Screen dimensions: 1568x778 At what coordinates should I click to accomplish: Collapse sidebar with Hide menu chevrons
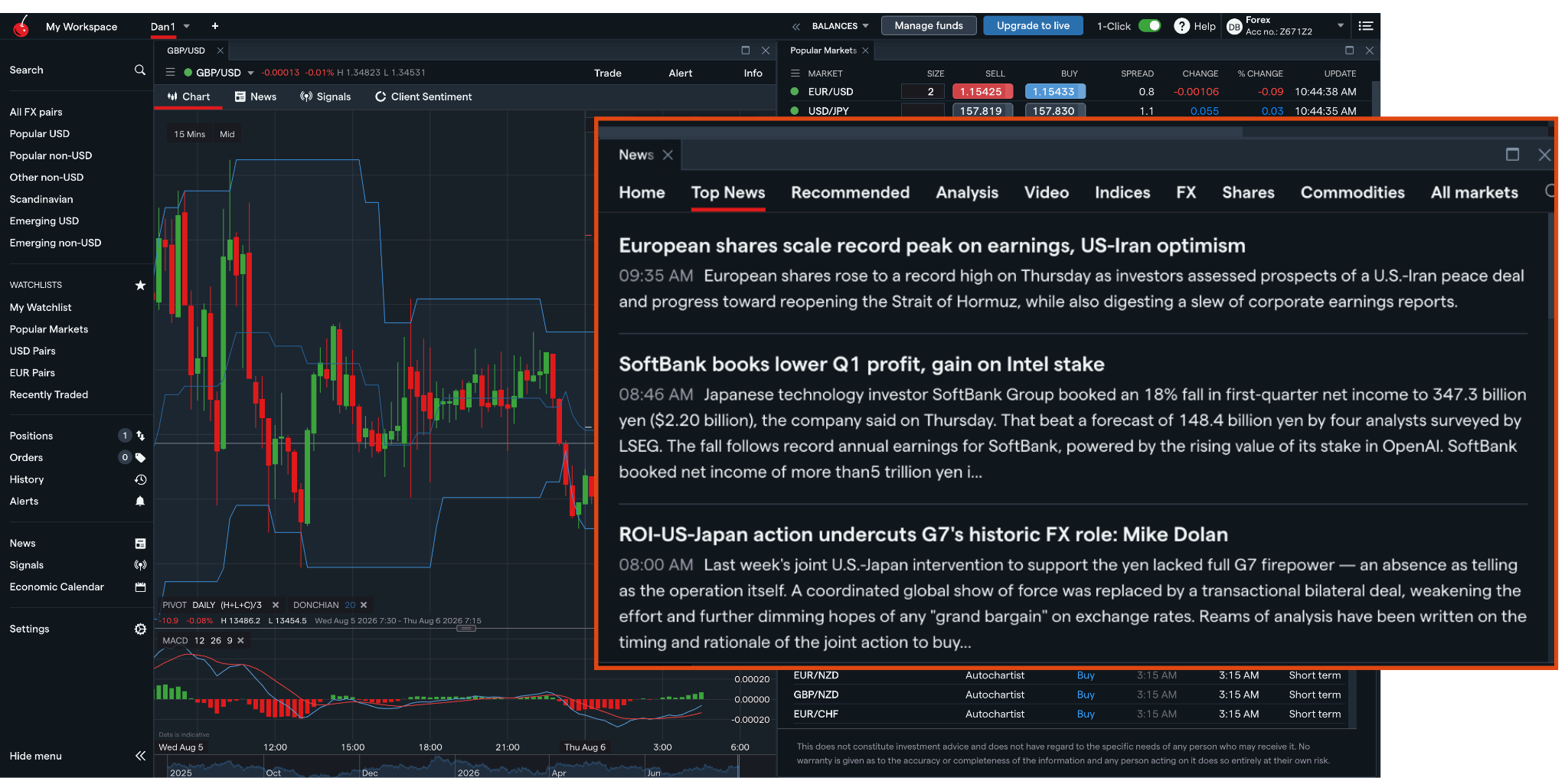(x=140, y=756)
